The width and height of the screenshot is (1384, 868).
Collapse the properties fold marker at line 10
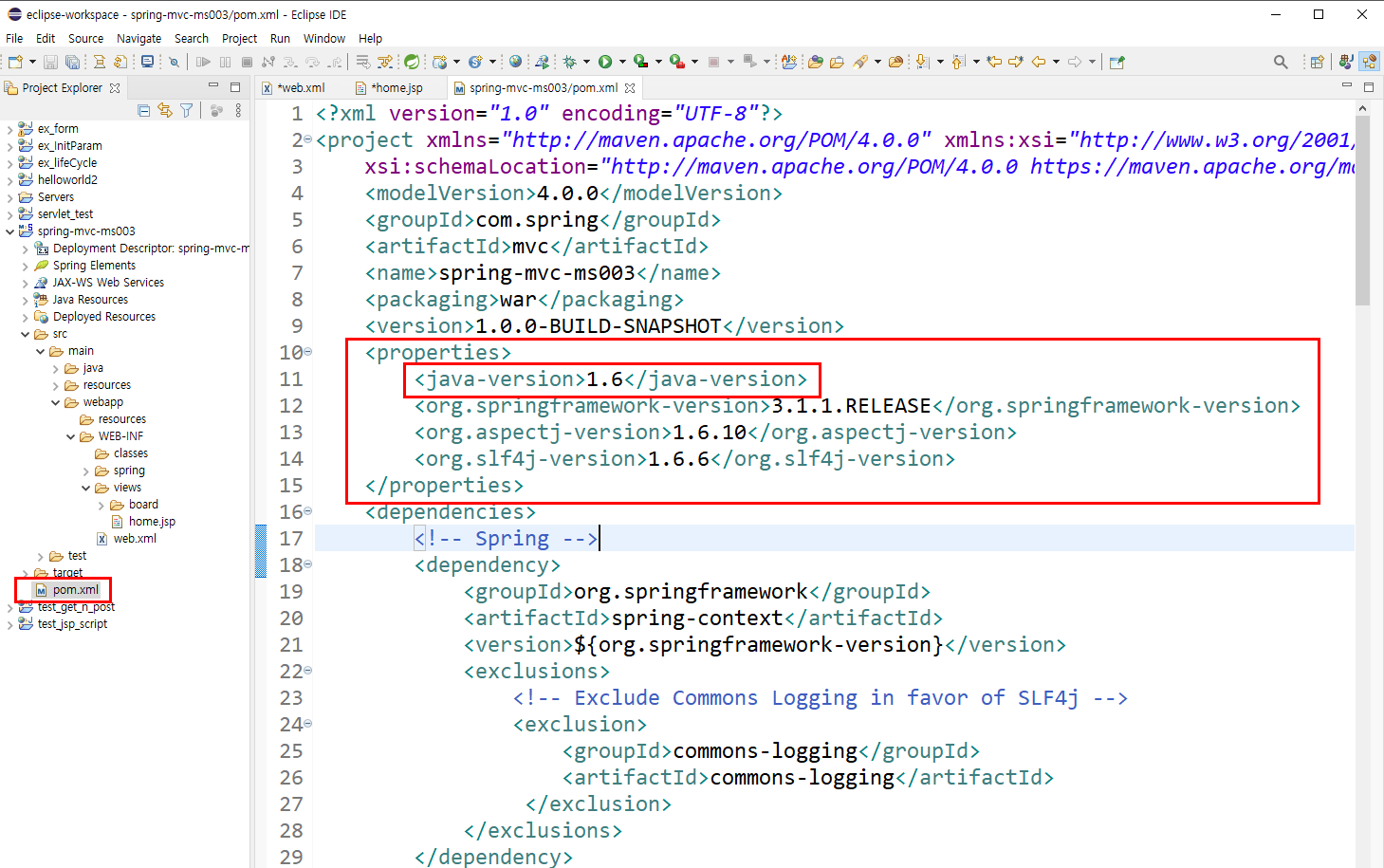(x=308, y=352)
